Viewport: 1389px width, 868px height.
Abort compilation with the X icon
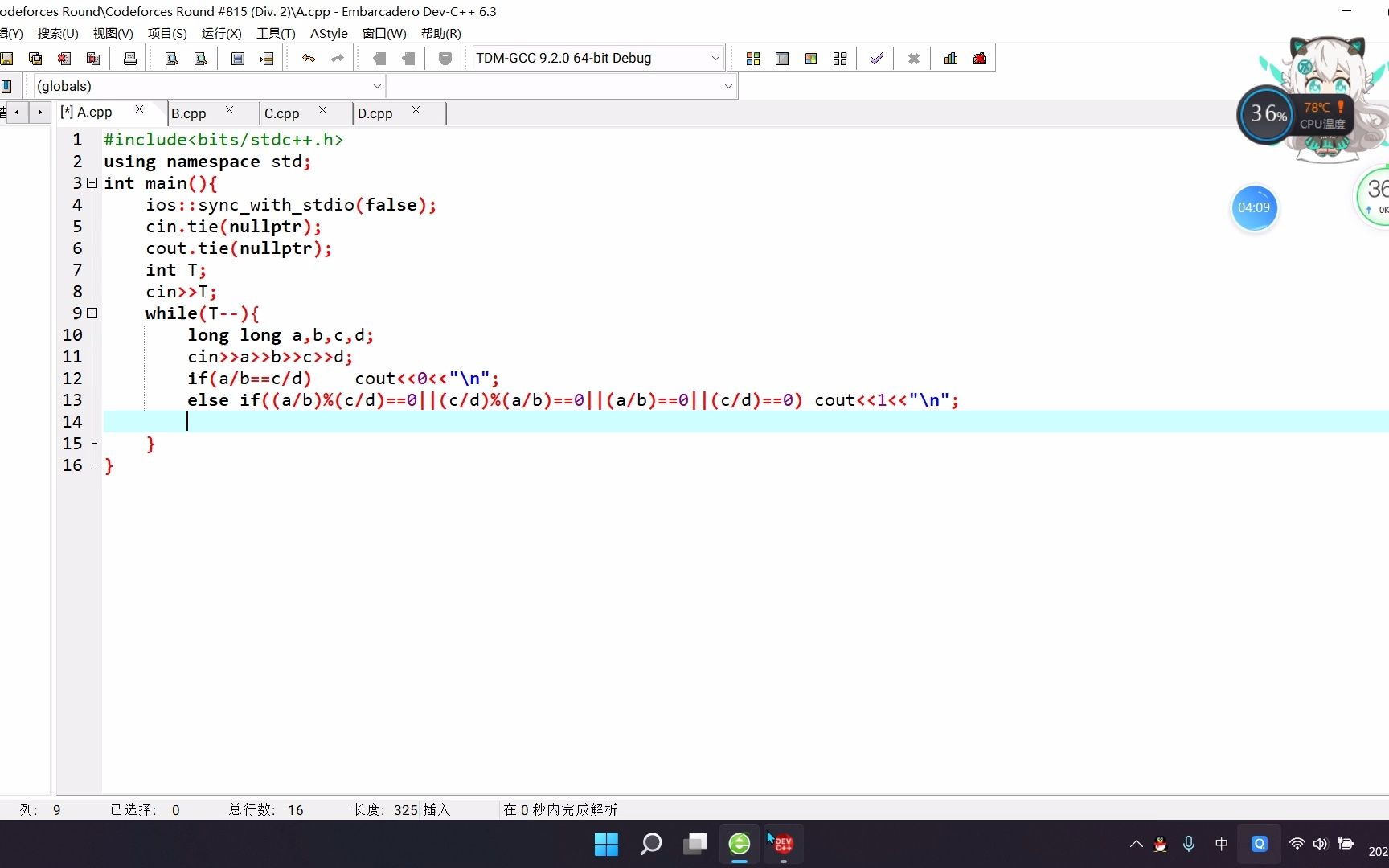pyautogui.click(x=912, y=58)
